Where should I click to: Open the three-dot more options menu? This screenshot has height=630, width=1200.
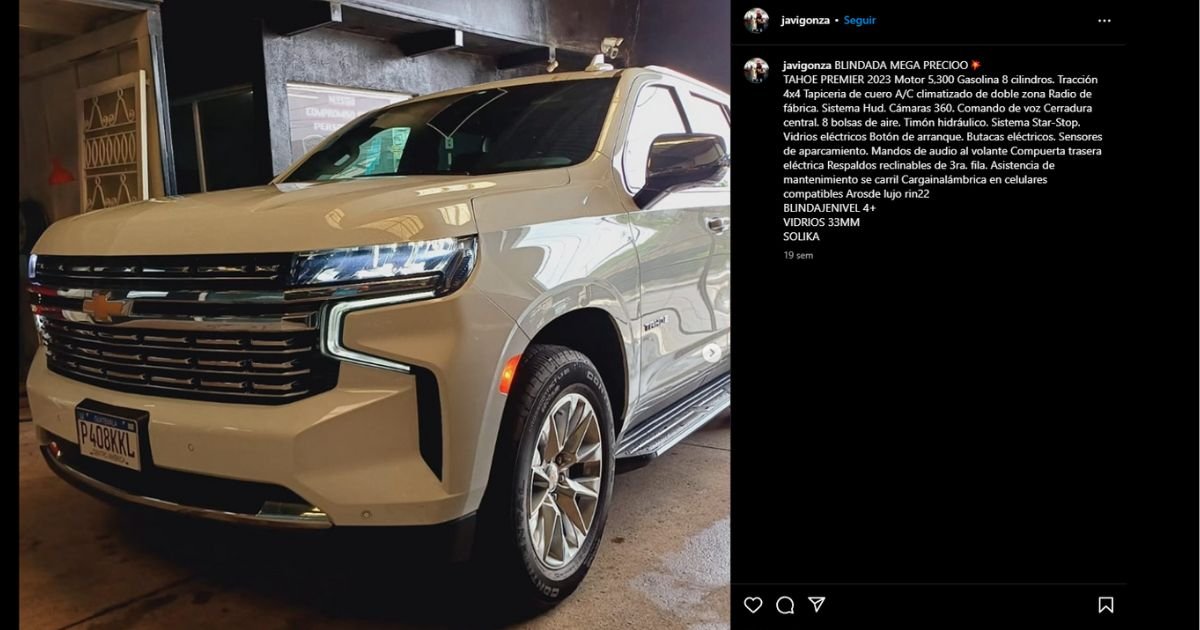coord(1104,20)
